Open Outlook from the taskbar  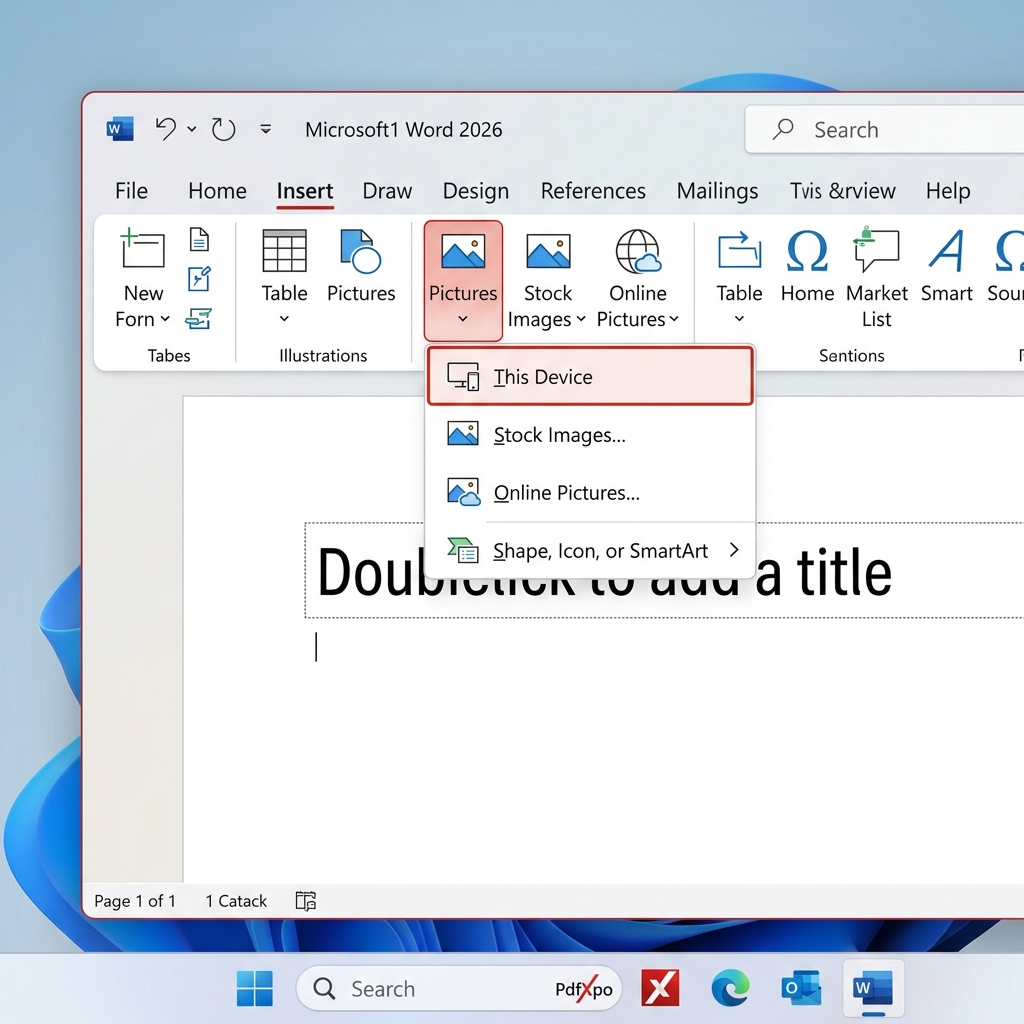(801, 988)
